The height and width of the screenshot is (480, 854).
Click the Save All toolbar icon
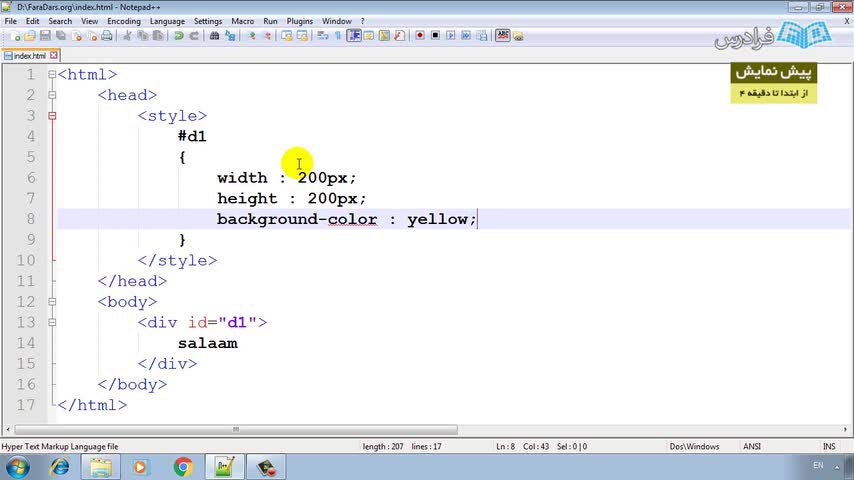pos(60,36)
